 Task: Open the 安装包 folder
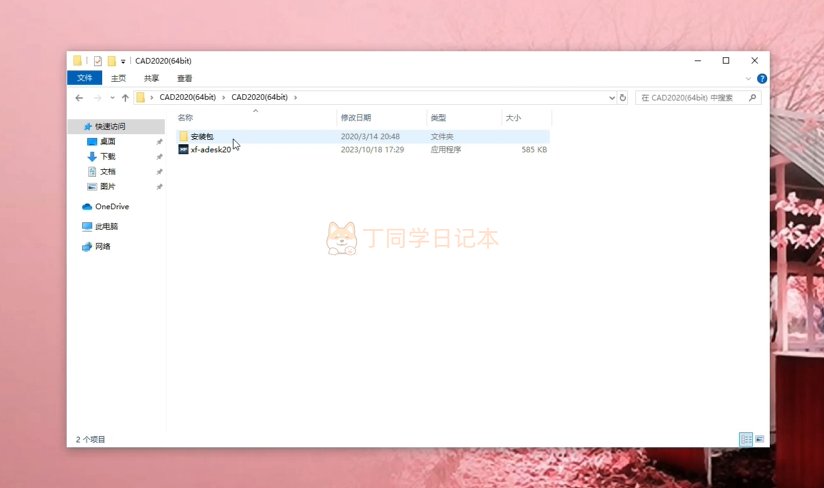tap(202, 136)
